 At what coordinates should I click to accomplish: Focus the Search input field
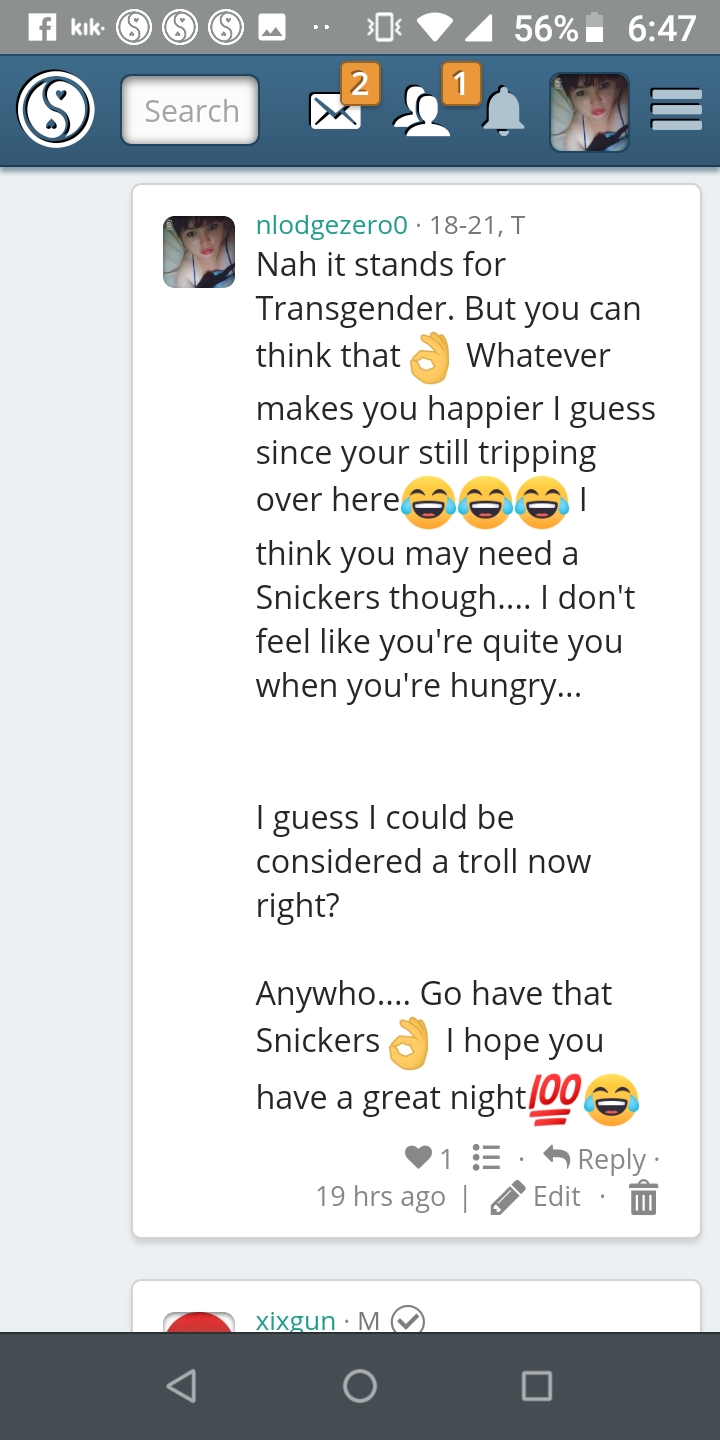pyautogui.click(x=190, y=110)
